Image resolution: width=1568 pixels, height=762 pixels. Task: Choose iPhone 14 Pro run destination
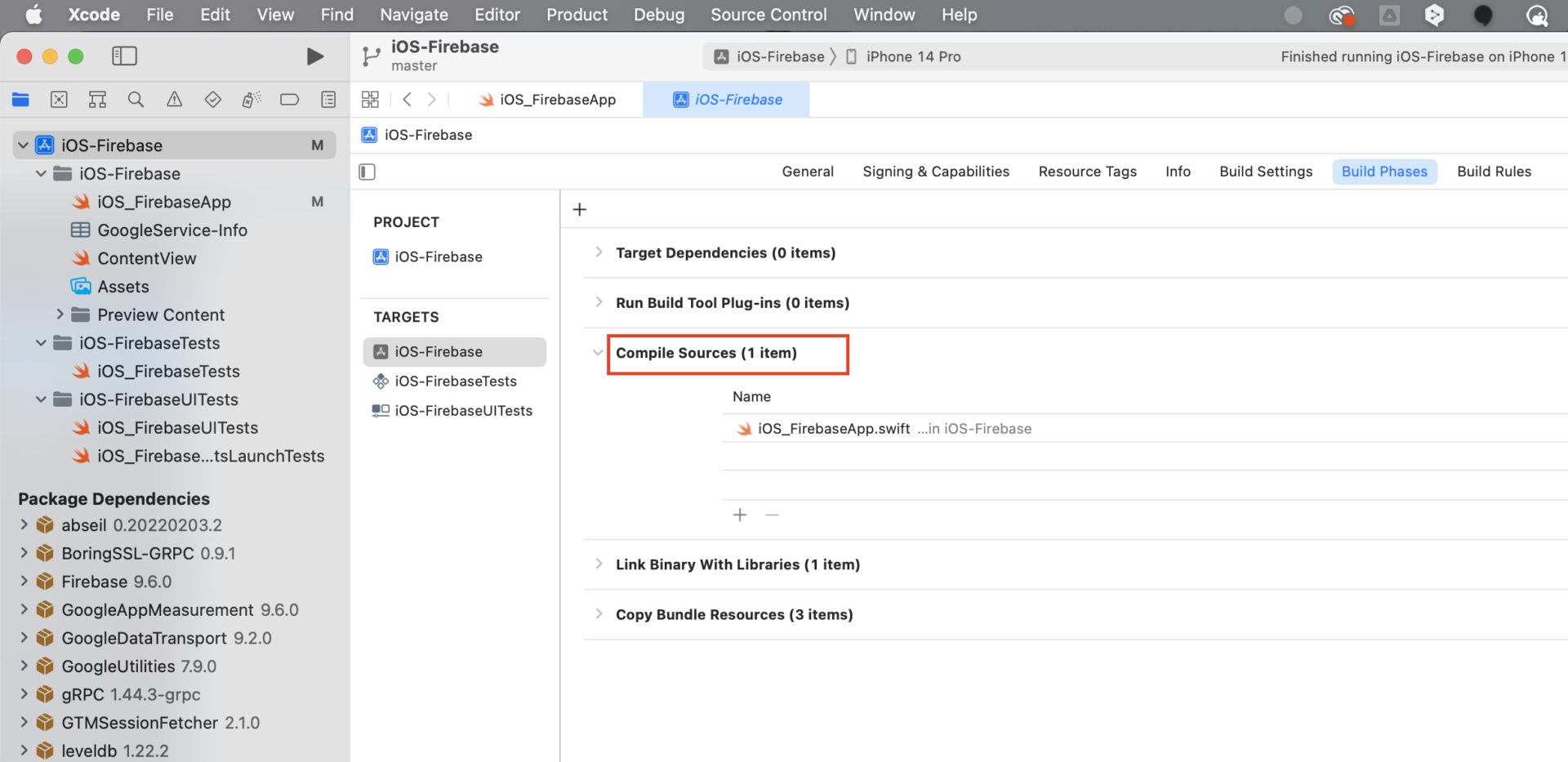pos(912,56)
